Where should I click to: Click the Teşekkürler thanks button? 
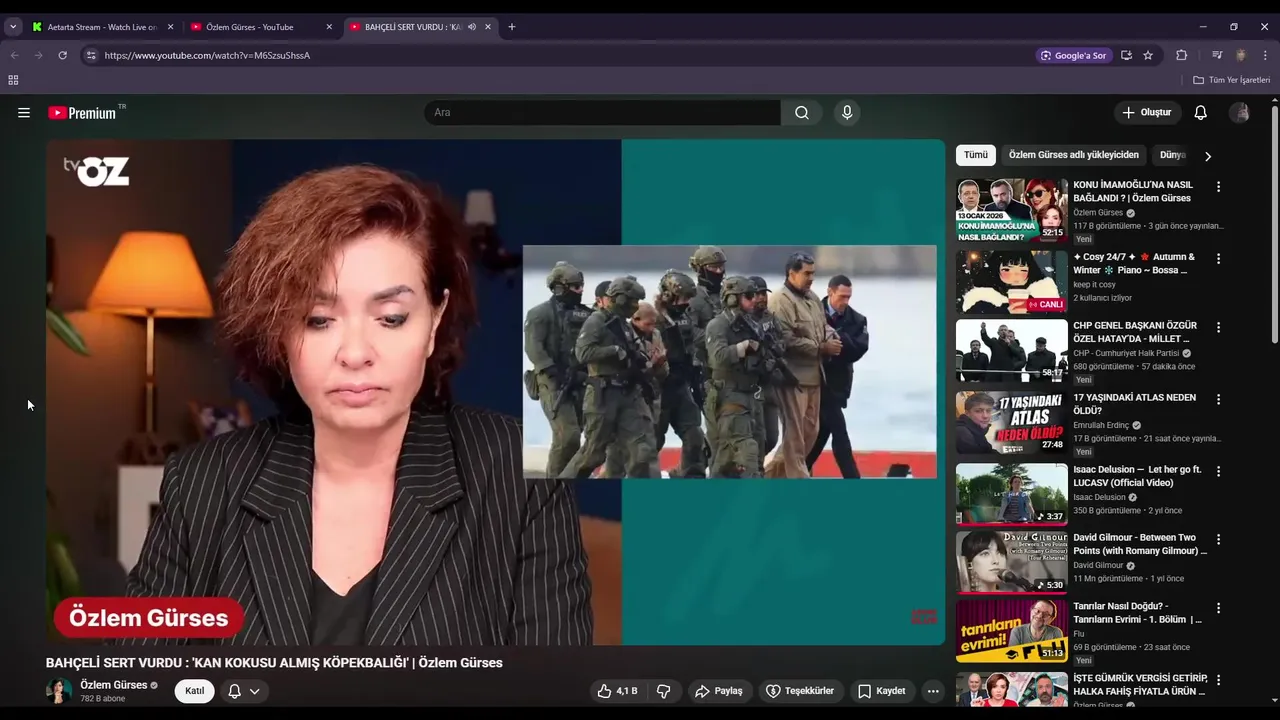[x=800, y=691]
